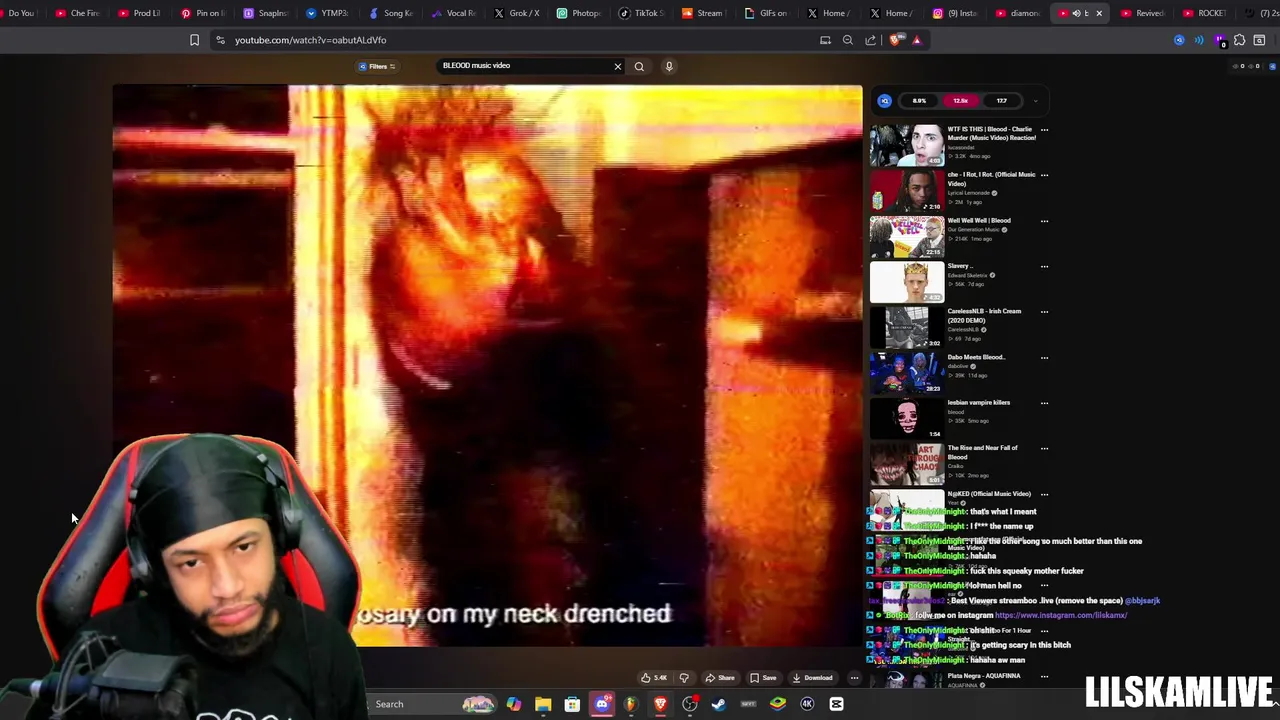Open the browser extensions puzzle icon

click(1239, 40)
